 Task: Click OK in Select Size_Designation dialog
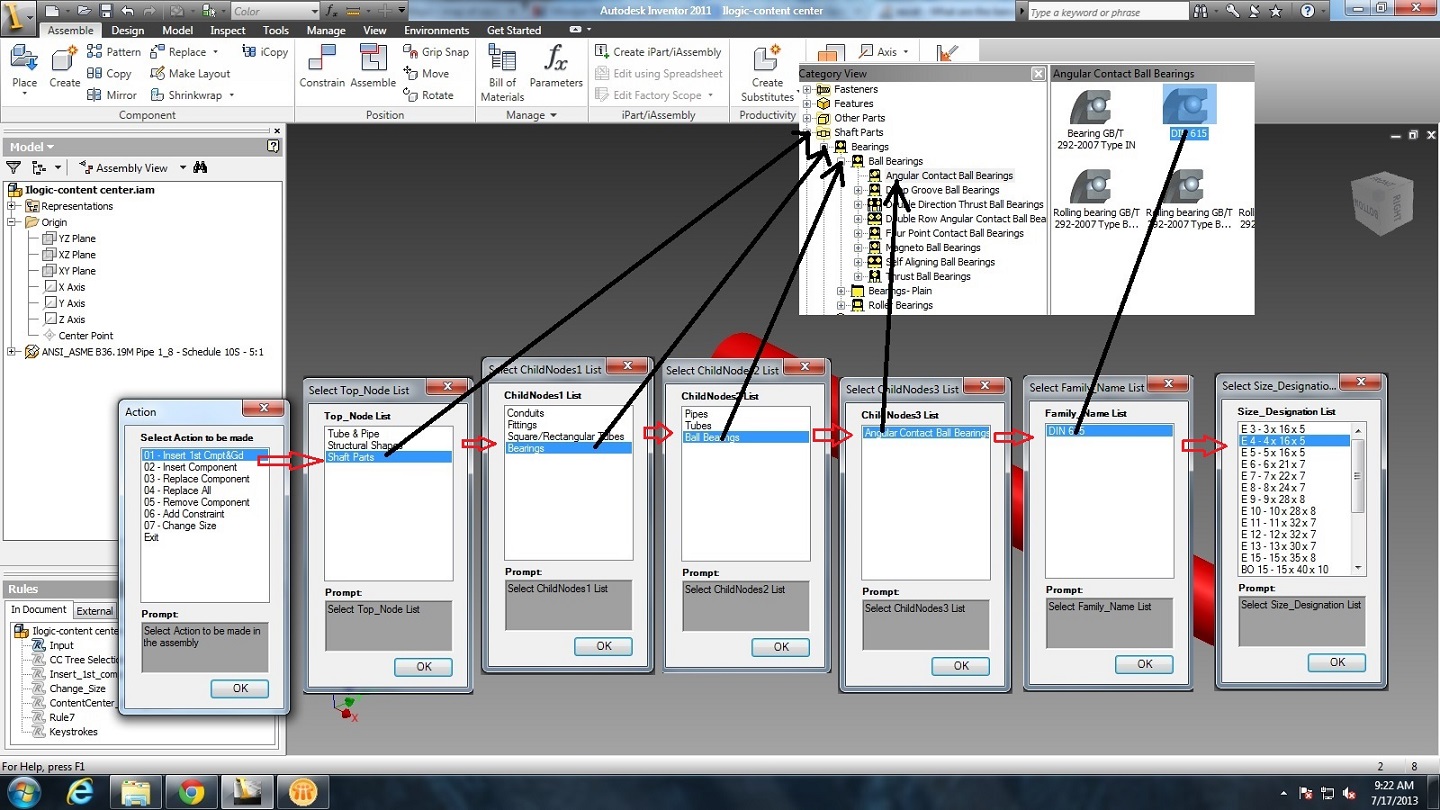(x=1337, y=662)
